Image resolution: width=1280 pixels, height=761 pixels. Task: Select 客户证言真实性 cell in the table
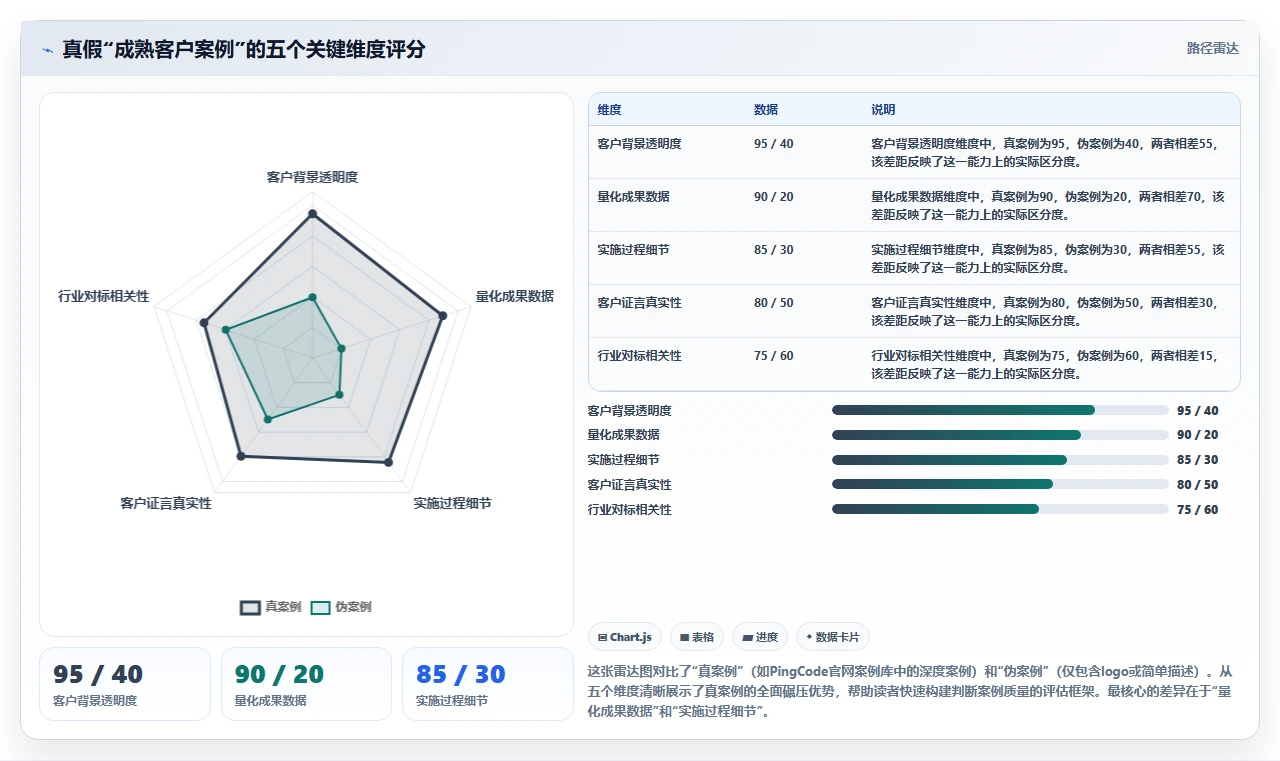coord(640,303)
